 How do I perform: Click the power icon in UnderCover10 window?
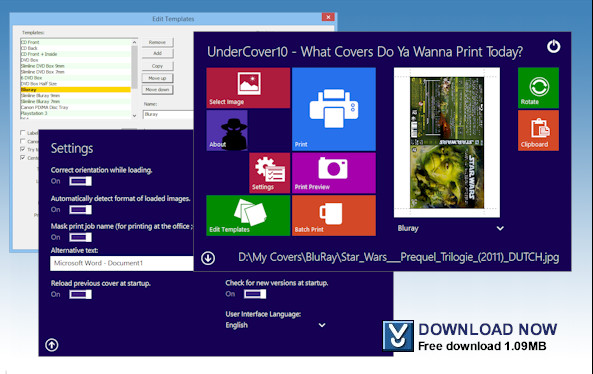click(x=554, y=47)
